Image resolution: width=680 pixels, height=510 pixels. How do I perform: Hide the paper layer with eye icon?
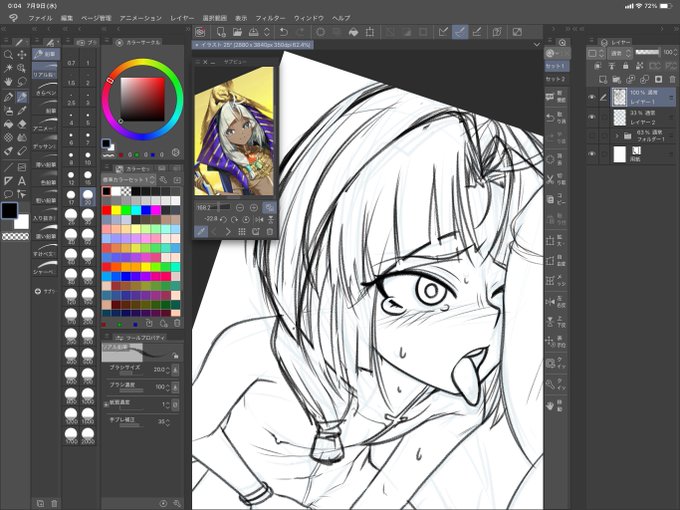(x=592, y=154)
